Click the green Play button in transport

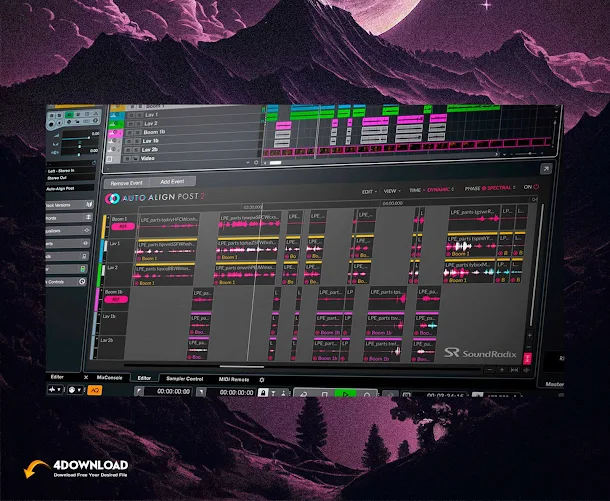pos(345,394)
